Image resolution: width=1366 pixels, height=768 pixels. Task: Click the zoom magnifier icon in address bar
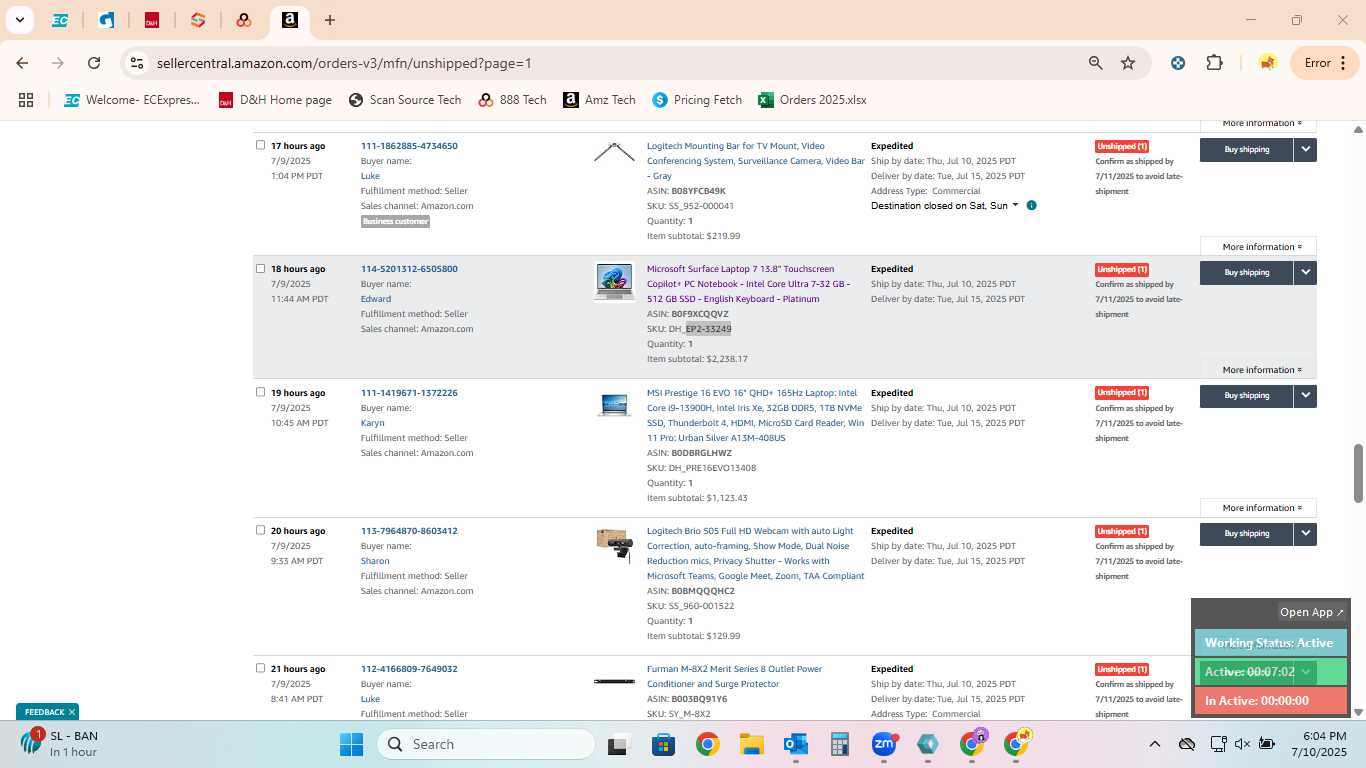(1096, 63)
